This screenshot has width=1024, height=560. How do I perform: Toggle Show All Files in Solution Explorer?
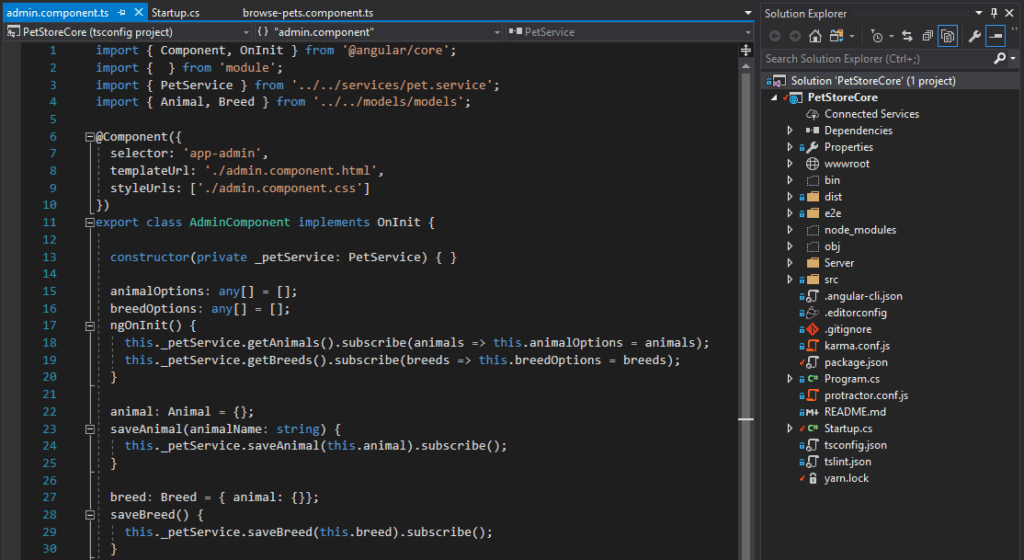tap(946, 36)
